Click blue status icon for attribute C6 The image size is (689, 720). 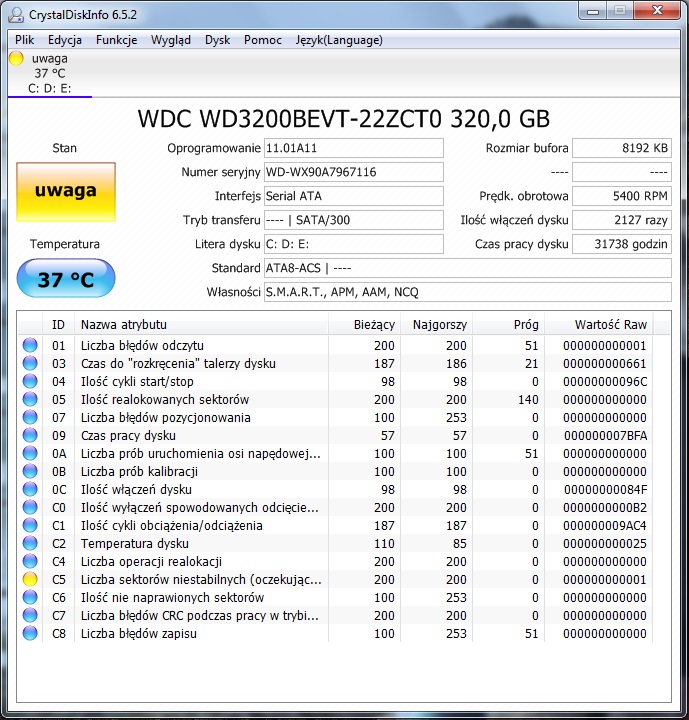(30, 597)
